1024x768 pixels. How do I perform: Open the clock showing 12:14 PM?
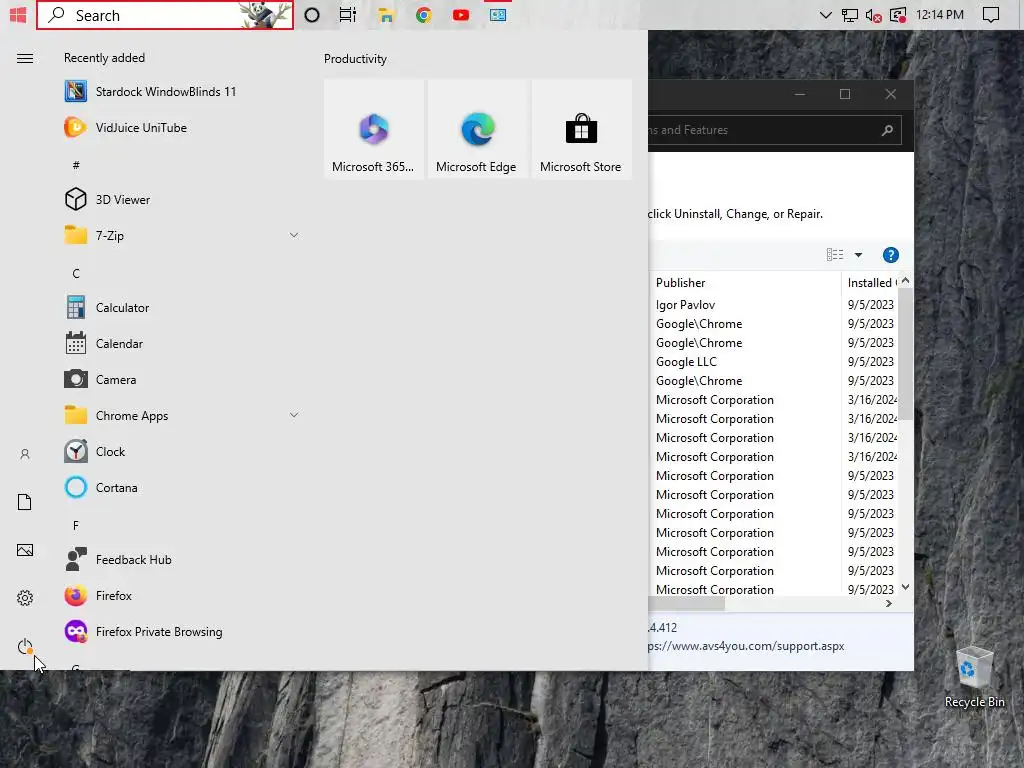(940, 15)
